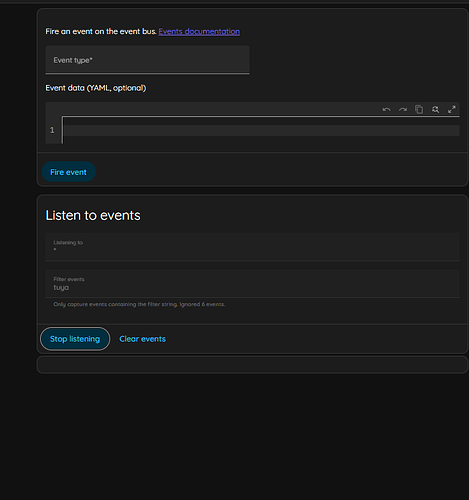Stop listening to events
This screenshot has height=500, width=469.
click(75, 339)
